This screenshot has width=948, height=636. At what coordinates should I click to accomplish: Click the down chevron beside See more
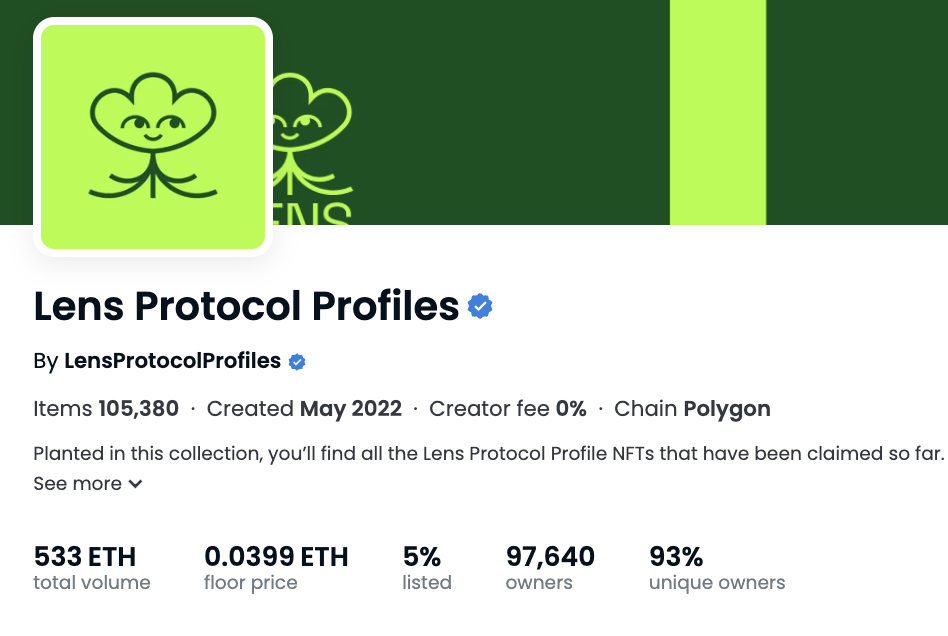click(x=135, y=485)
